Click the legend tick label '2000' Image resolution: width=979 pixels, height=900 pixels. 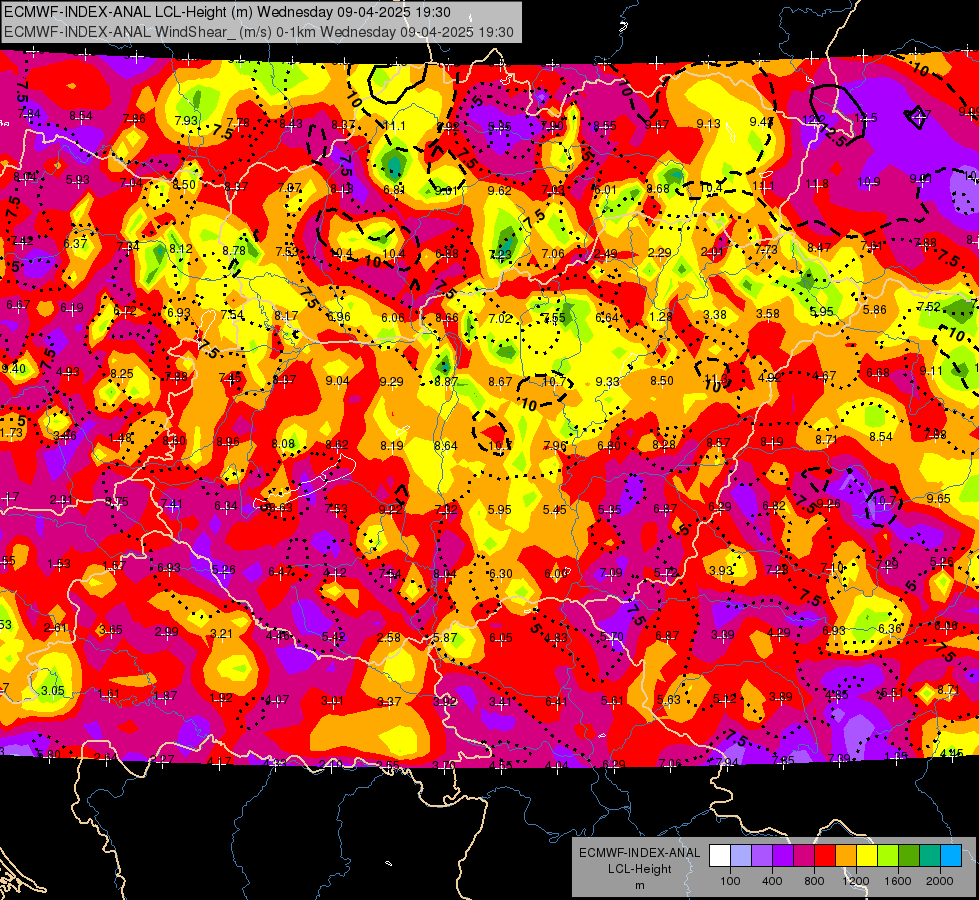tap(940, 881)
